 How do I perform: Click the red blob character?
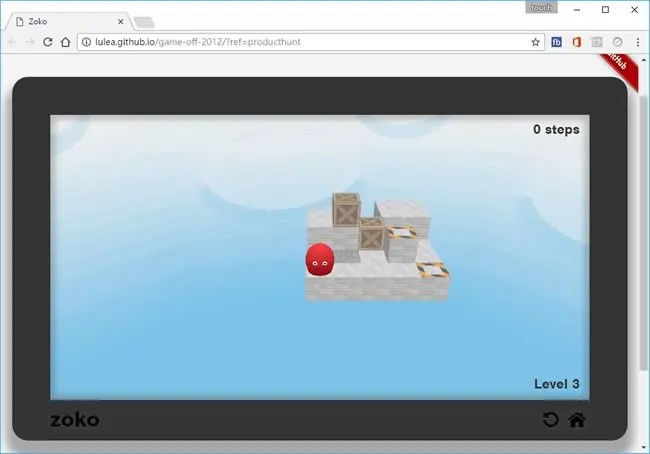pyautogui.click(x=320, y=260)
